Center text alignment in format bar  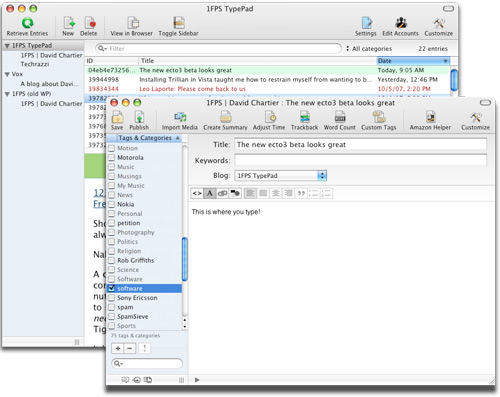(x=276, y=193)
